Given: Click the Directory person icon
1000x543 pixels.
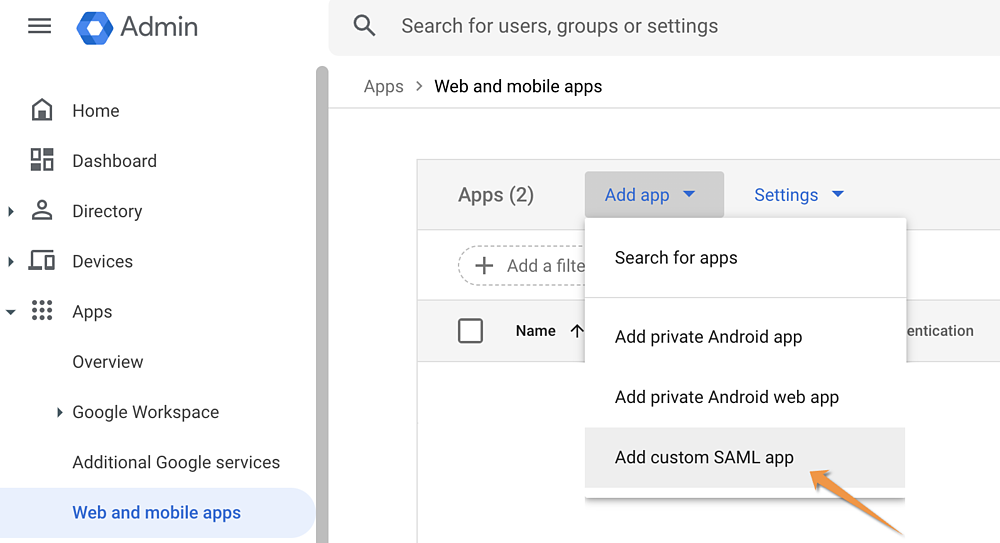Looking at the screenshot, I should 42,210.
